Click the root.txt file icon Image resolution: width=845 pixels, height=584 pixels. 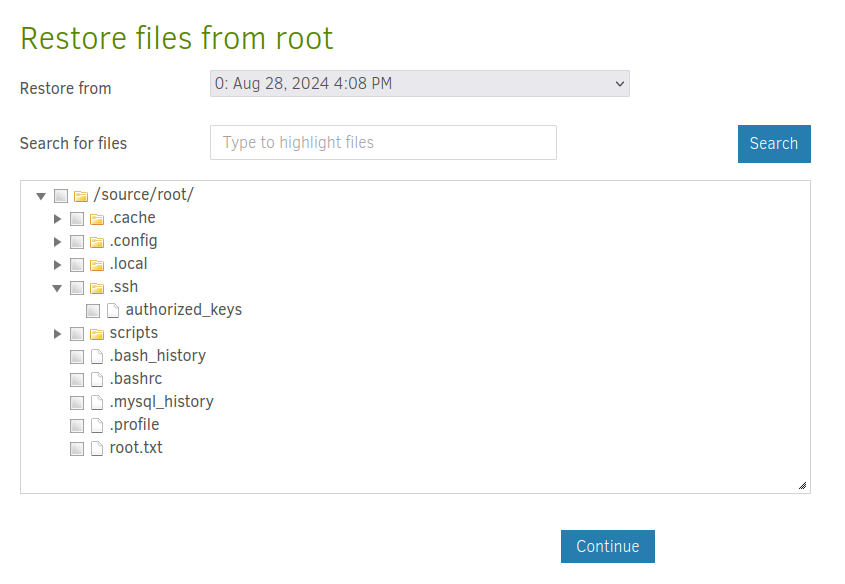pos(97,449)
